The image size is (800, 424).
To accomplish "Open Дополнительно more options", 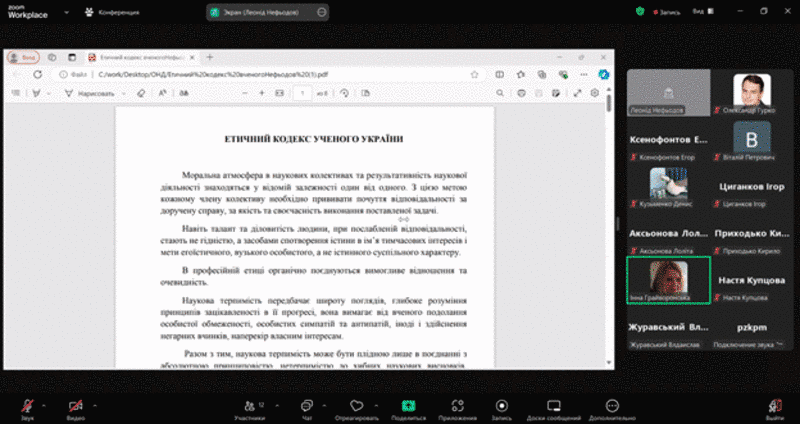I will (612, 410).
